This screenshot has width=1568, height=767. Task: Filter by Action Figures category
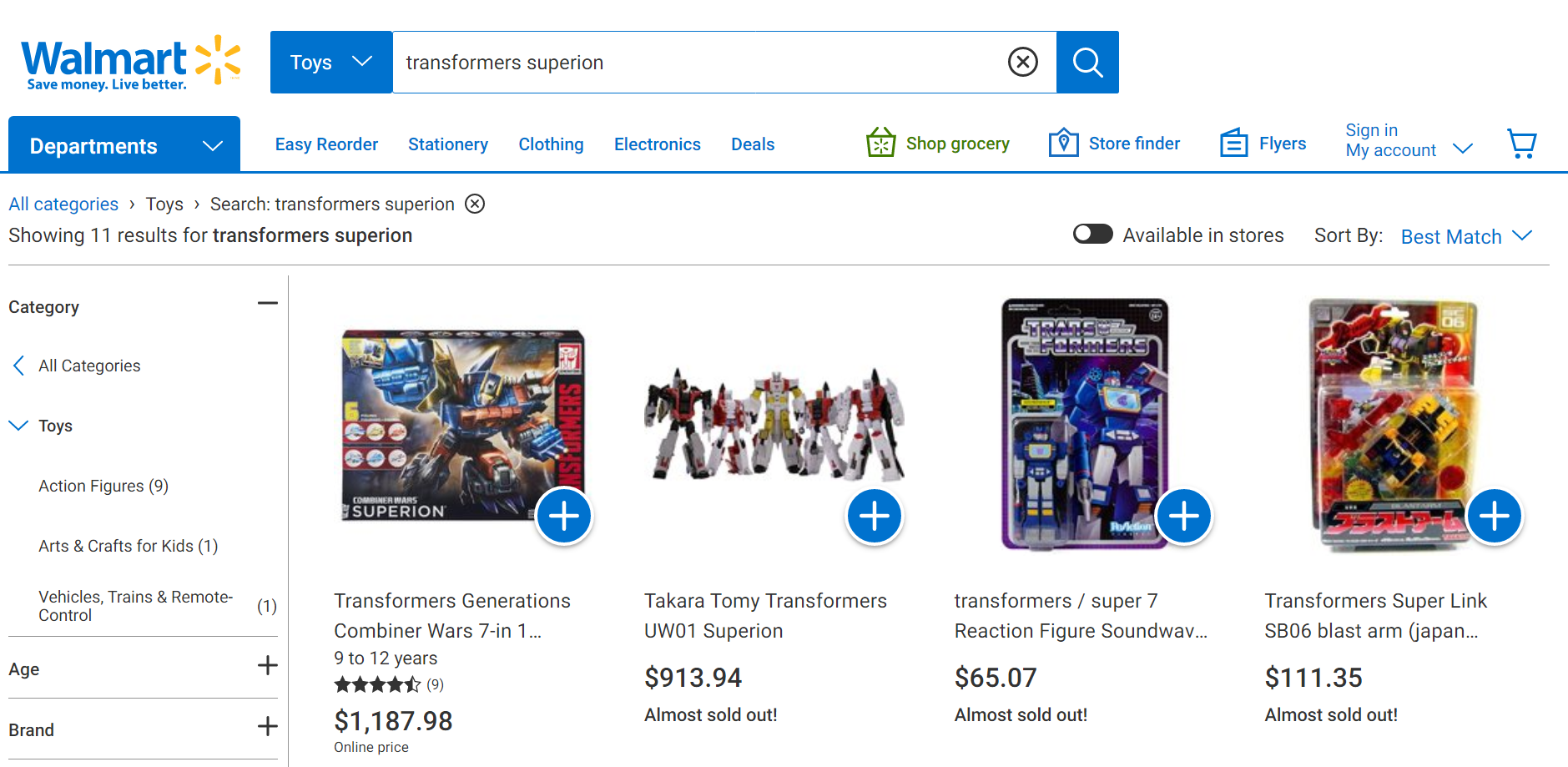pyautogui.click(x=103, y=486)
